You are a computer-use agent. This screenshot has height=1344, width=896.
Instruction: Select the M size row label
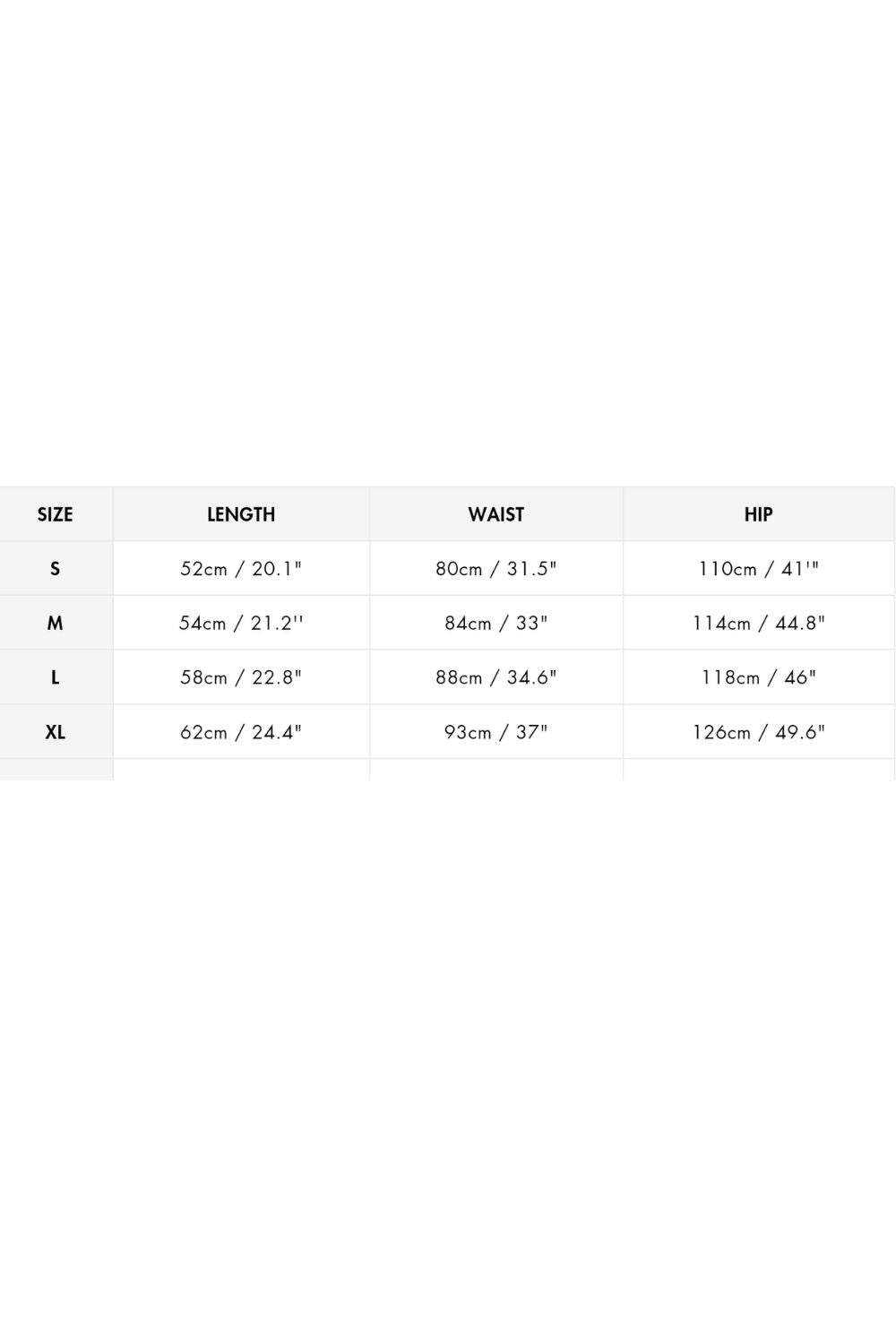click(x=55, y=623)
